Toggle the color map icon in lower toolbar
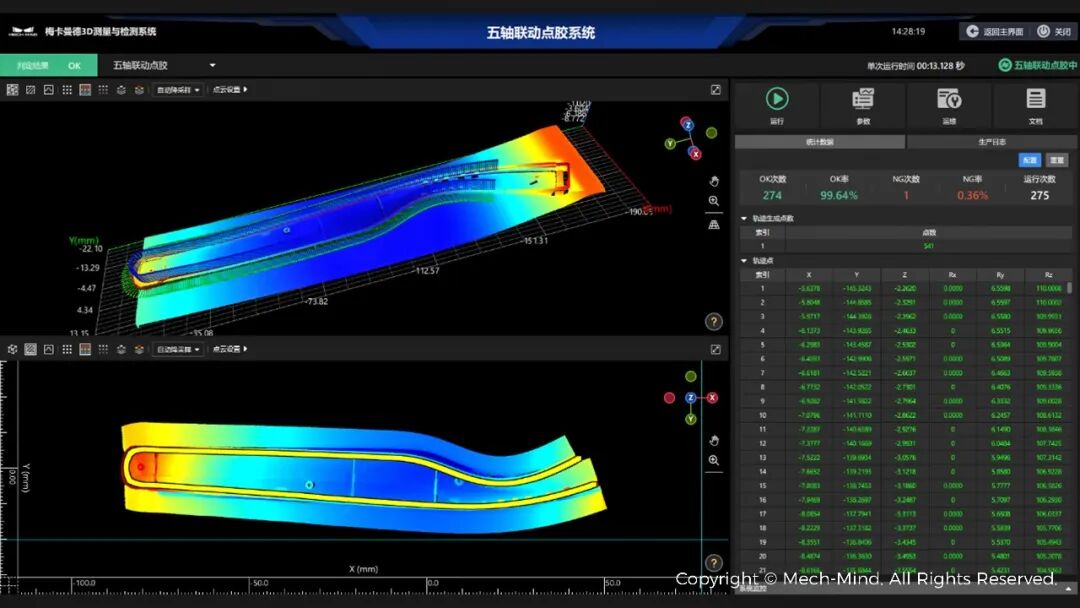Viewport: 1080px width, 608px height. 85,350
